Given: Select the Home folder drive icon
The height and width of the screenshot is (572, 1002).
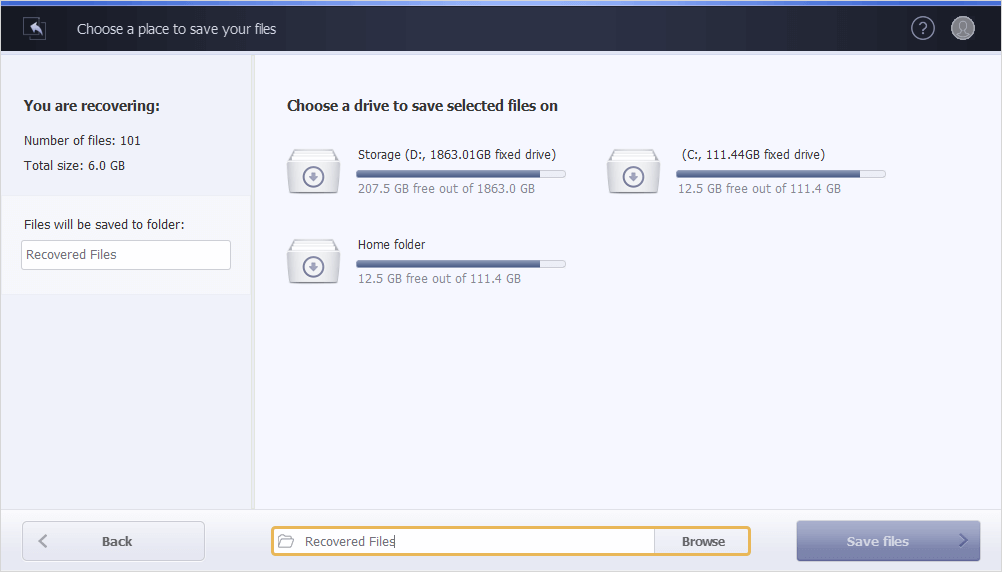Looking at the screenshot, I should click(x=313, y=261).
